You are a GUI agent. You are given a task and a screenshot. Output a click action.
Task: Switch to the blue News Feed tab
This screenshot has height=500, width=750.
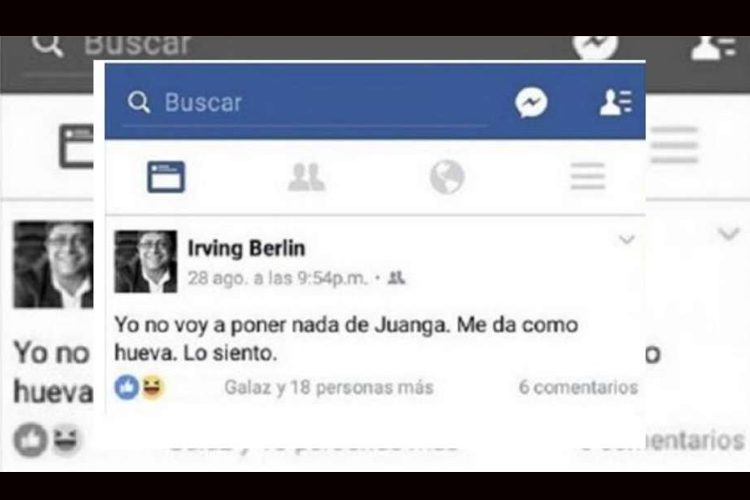pyautogui.click(x=166, y=177)
